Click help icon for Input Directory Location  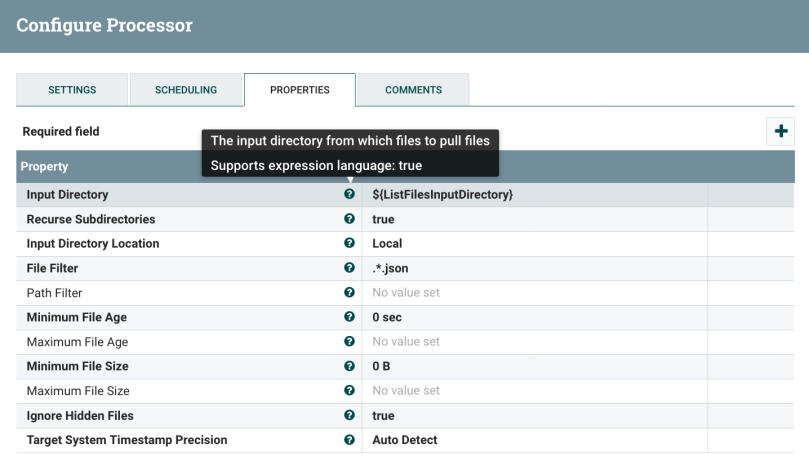(349, 243)
